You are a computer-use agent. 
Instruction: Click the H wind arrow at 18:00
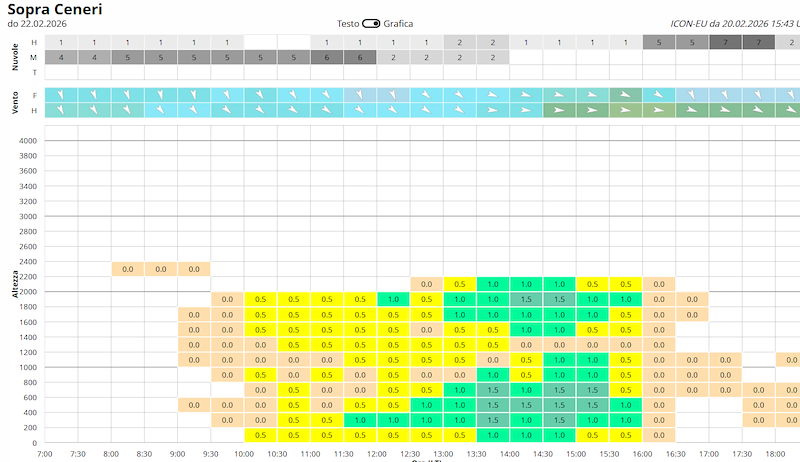tap(788, 110)
